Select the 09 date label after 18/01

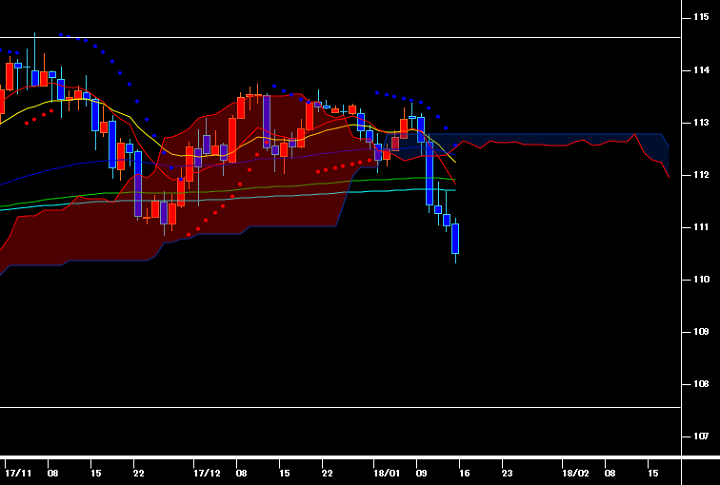pos(421,473)
